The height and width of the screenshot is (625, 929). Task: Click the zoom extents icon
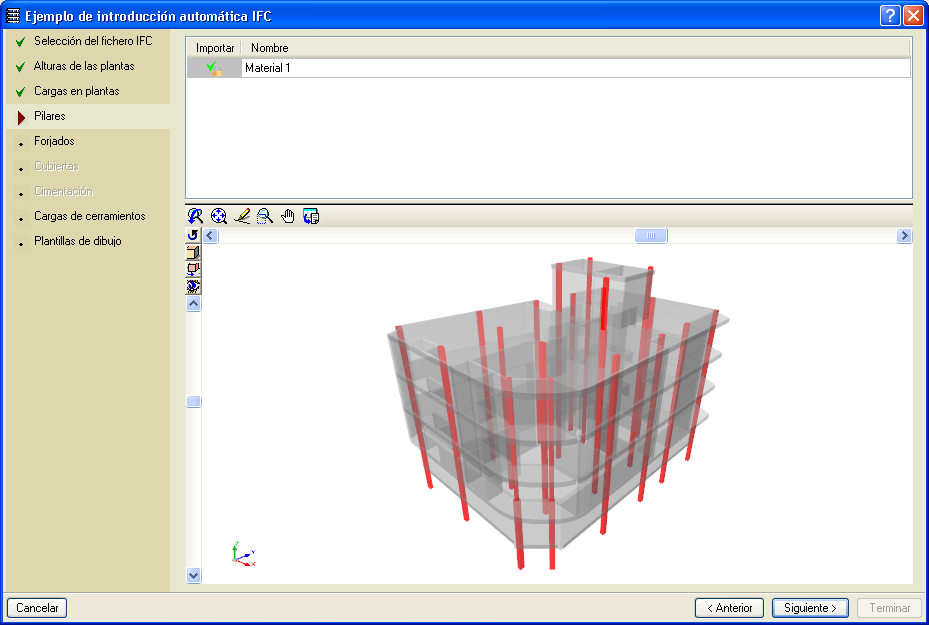(219, 216)
